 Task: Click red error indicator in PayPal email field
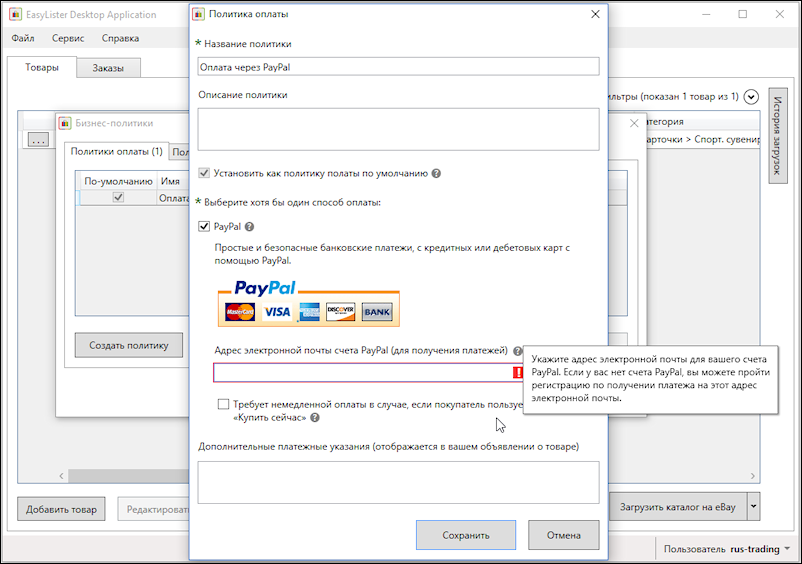[x=518, y=372]
